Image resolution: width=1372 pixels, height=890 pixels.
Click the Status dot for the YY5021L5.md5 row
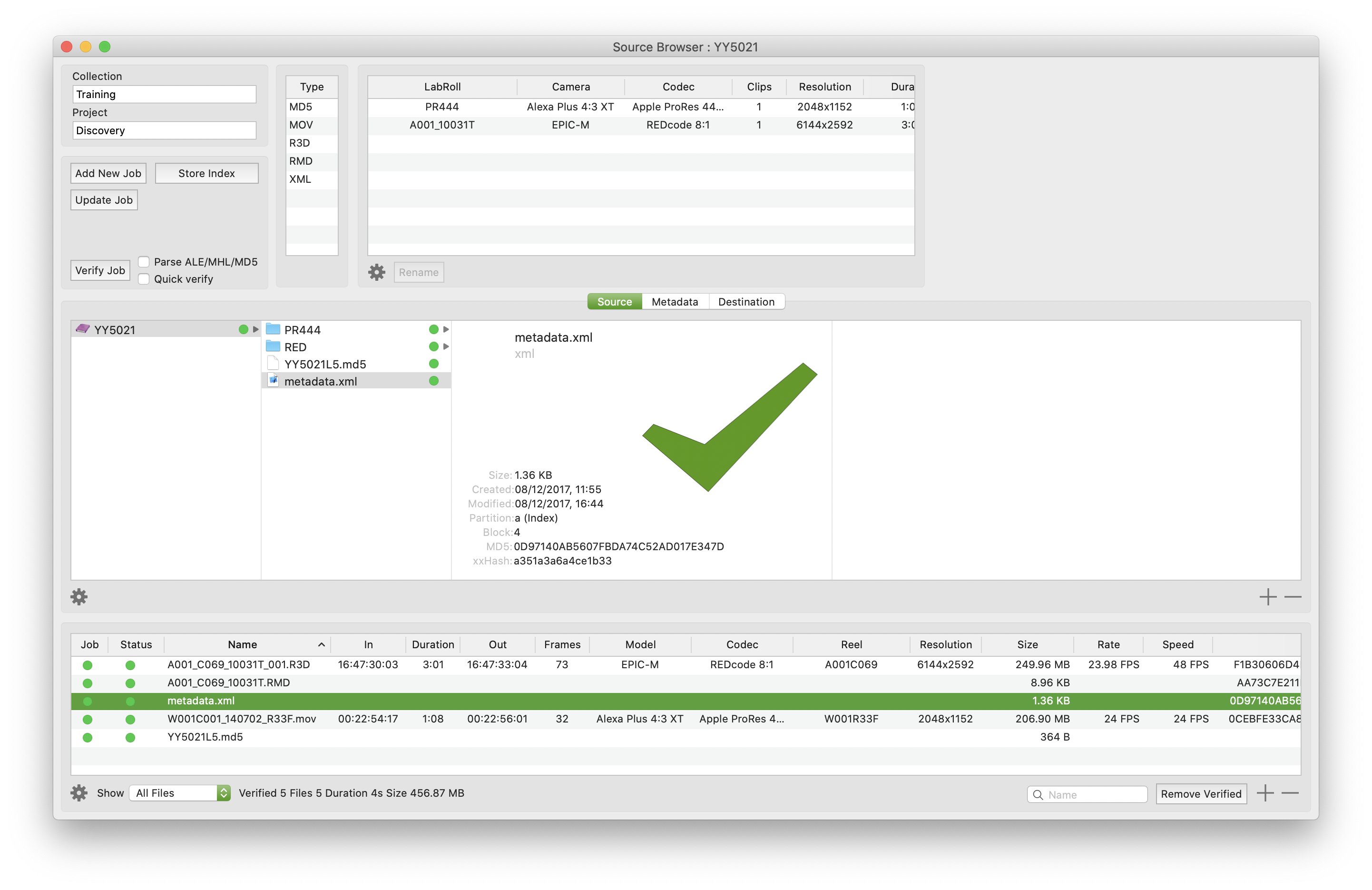click(130, 737)
